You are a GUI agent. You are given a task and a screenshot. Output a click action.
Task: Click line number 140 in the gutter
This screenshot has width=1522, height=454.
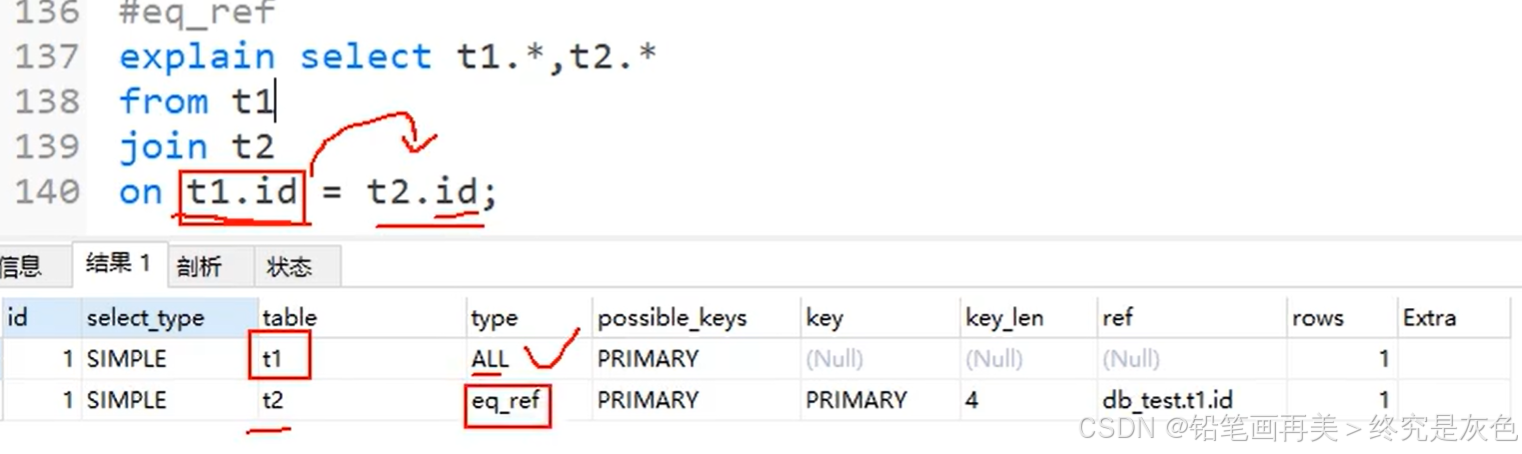pyautogui.click(x=47, y=191)
